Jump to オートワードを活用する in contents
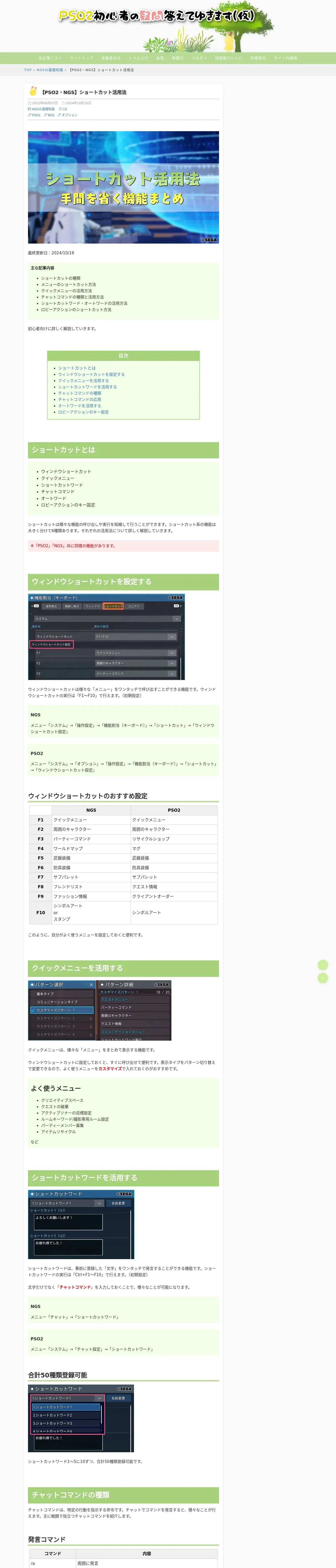The width and height of the screenshot is (336, 1568). point(80,406)
